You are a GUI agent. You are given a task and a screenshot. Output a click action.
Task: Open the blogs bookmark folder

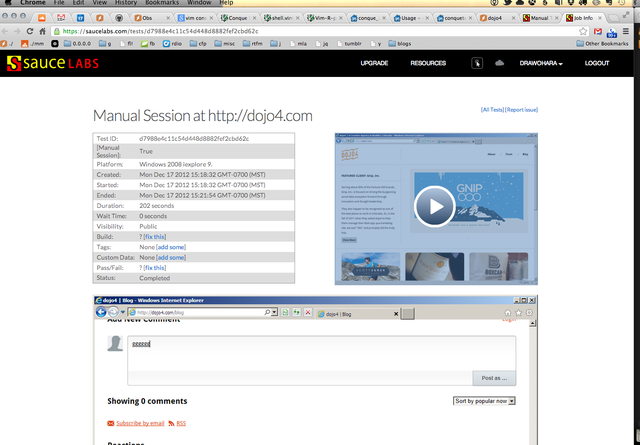point(400,43)
